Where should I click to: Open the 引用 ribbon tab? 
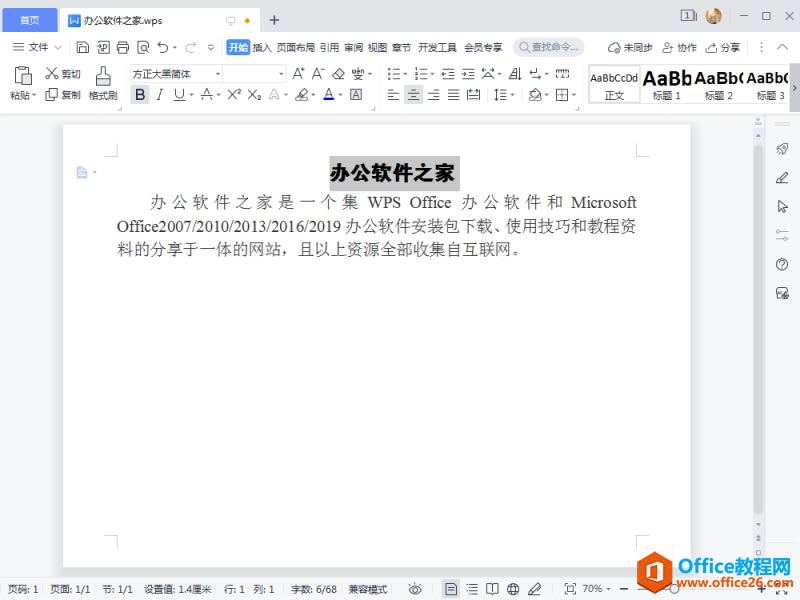point(329,47)
